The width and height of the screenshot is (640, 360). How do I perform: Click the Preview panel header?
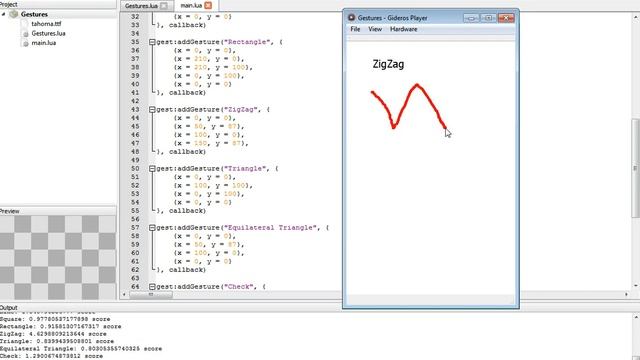coord(58,211)
